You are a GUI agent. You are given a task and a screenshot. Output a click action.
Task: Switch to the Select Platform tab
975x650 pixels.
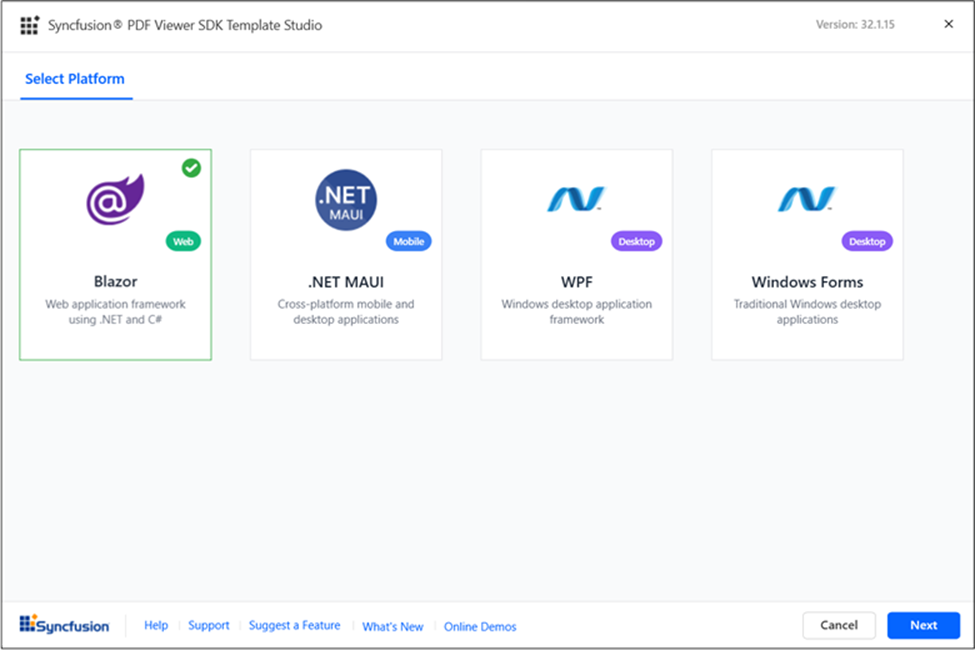[x=75, y=79]
